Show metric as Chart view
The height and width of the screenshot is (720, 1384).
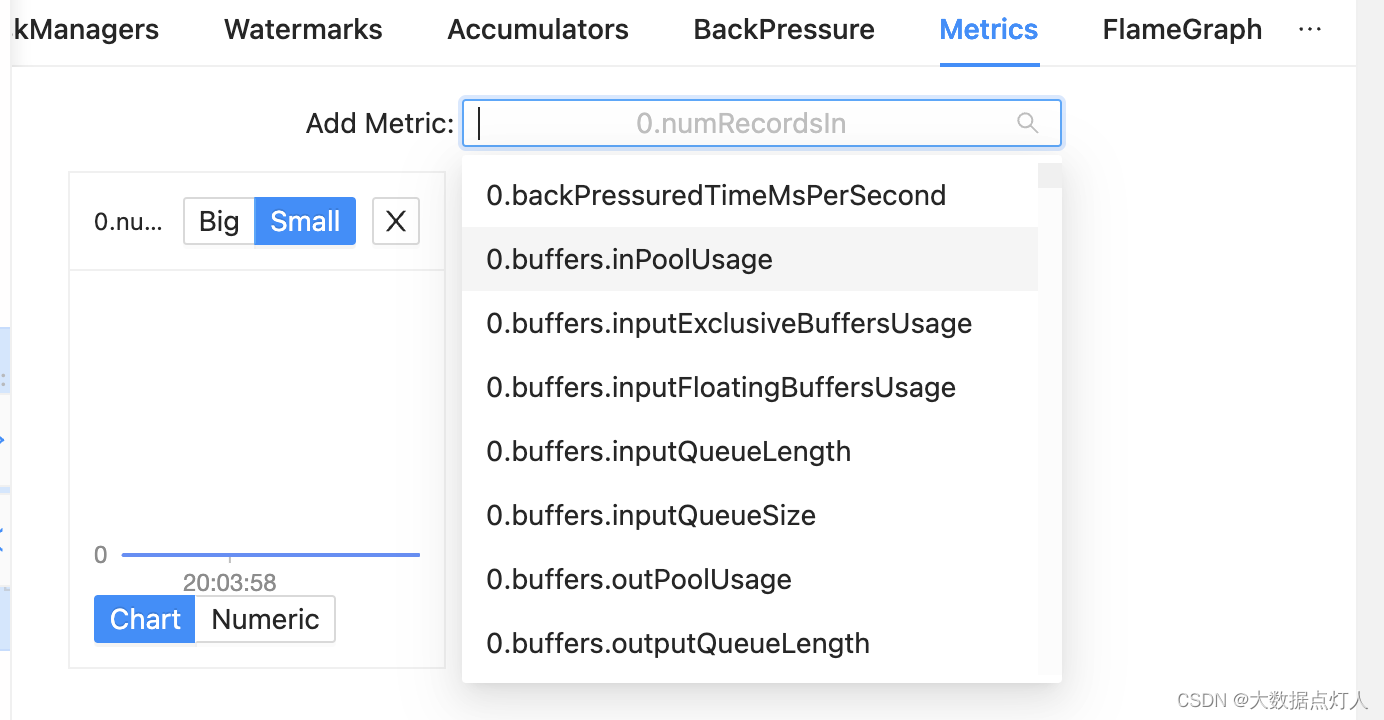pos(145,619)
